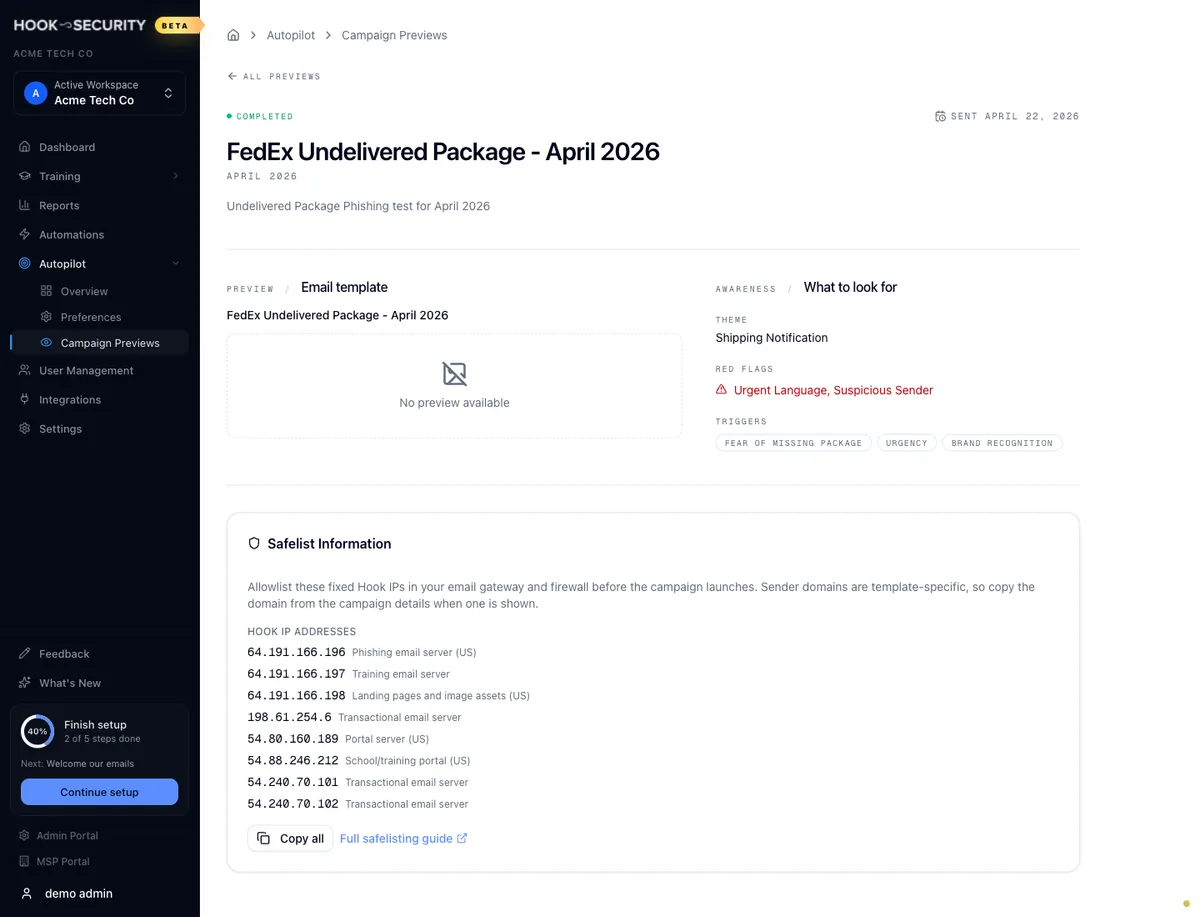Click the No preview available box
Image resolution: width=1200 pixels, height=917 pixels.
pos(454,386)
